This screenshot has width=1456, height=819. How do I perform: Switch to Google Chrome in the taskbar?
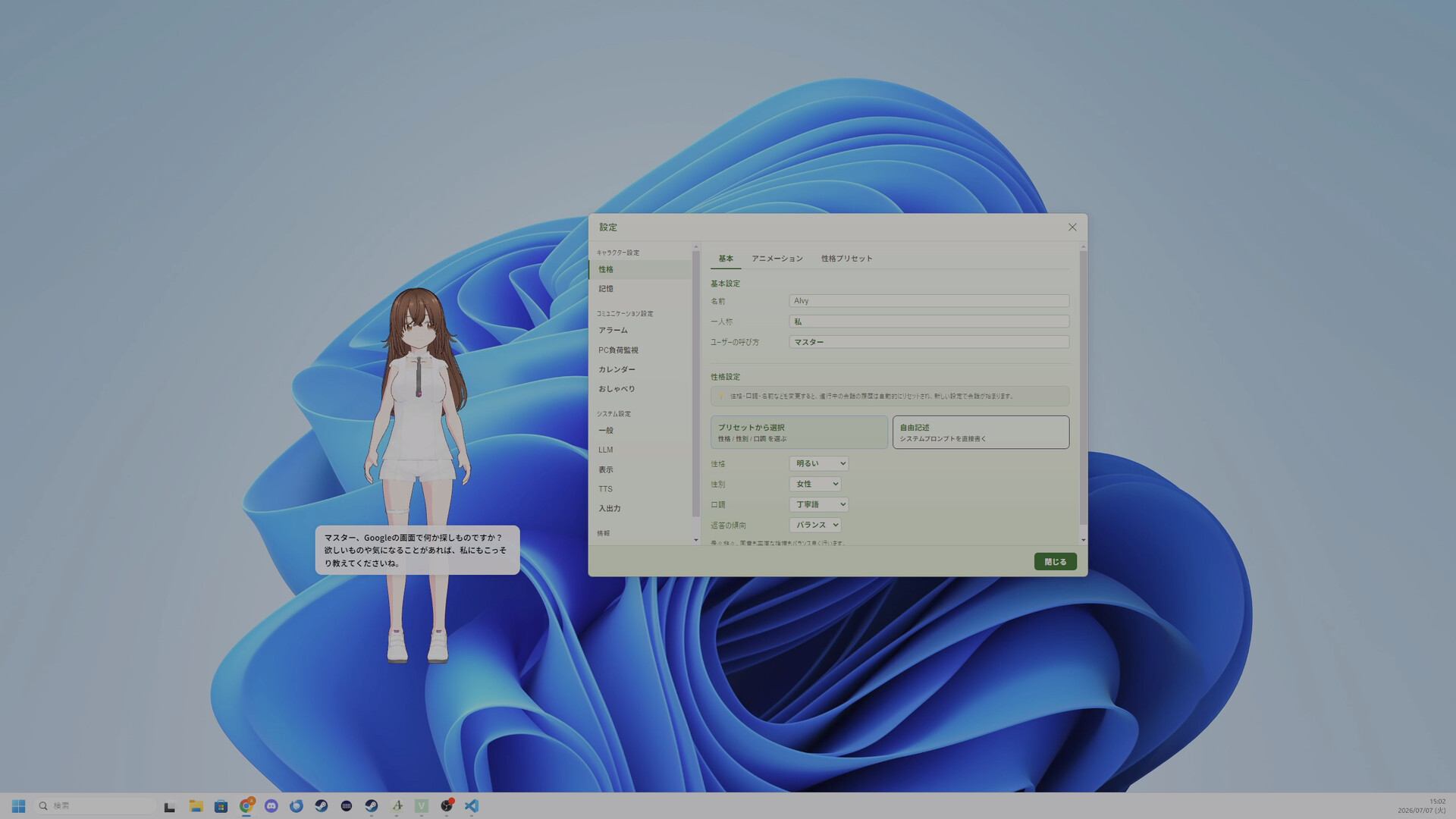pos(246,806)
